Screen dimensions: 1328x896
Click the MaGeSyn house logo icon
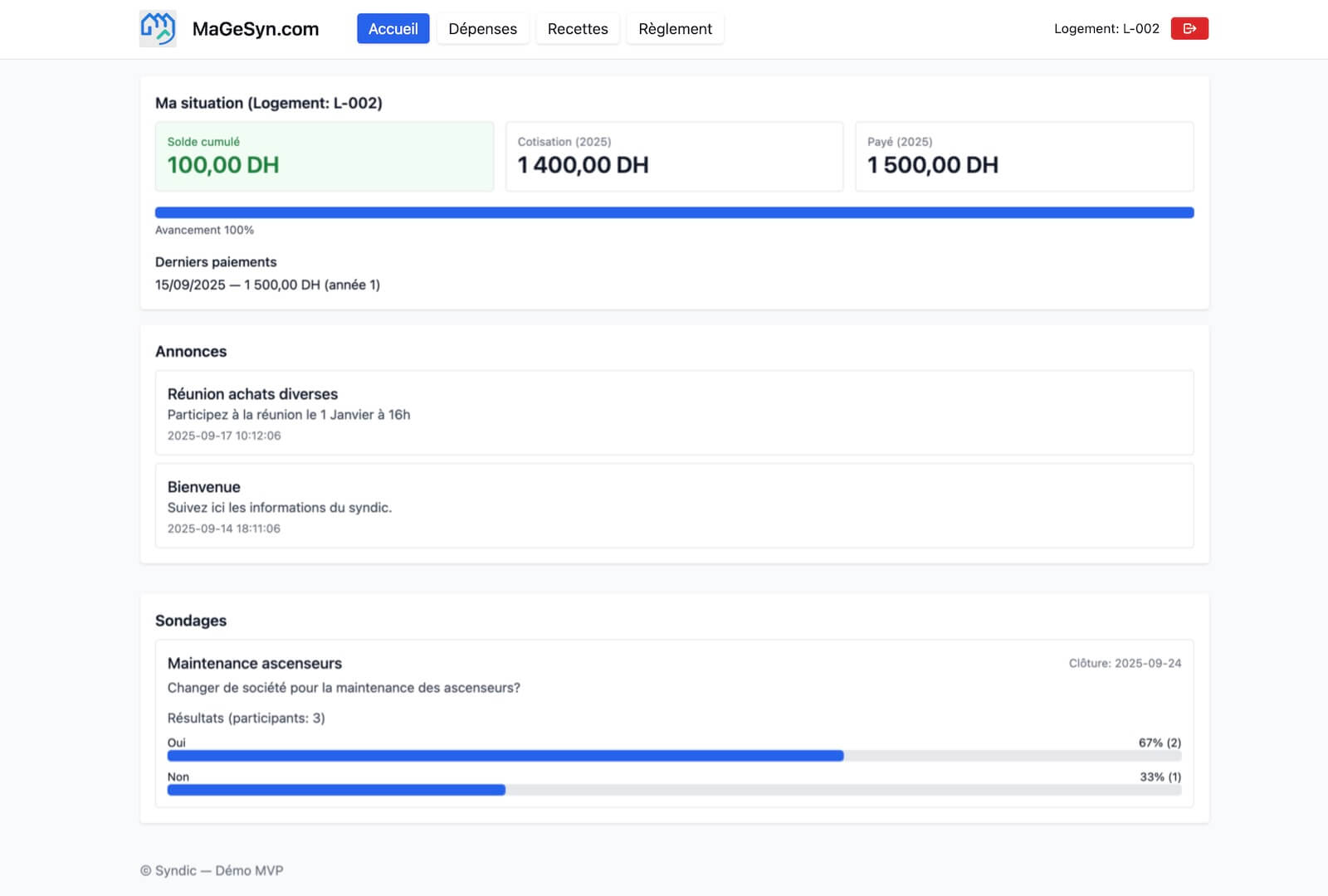coord(158,28)
